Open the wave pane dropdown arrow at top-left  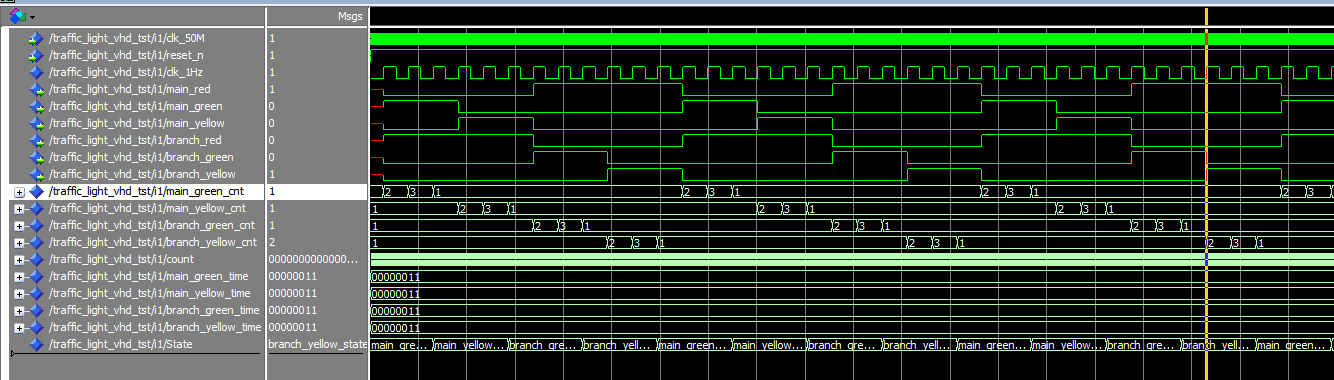tap(32, 17)
